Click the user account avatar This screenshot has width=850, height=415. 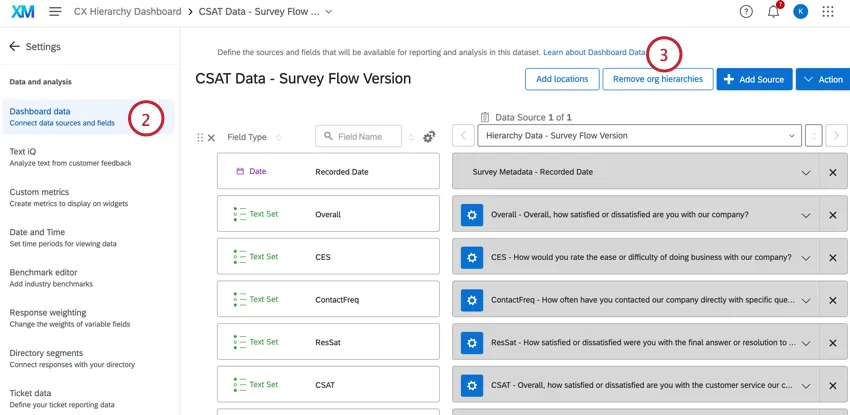point(800,12)
